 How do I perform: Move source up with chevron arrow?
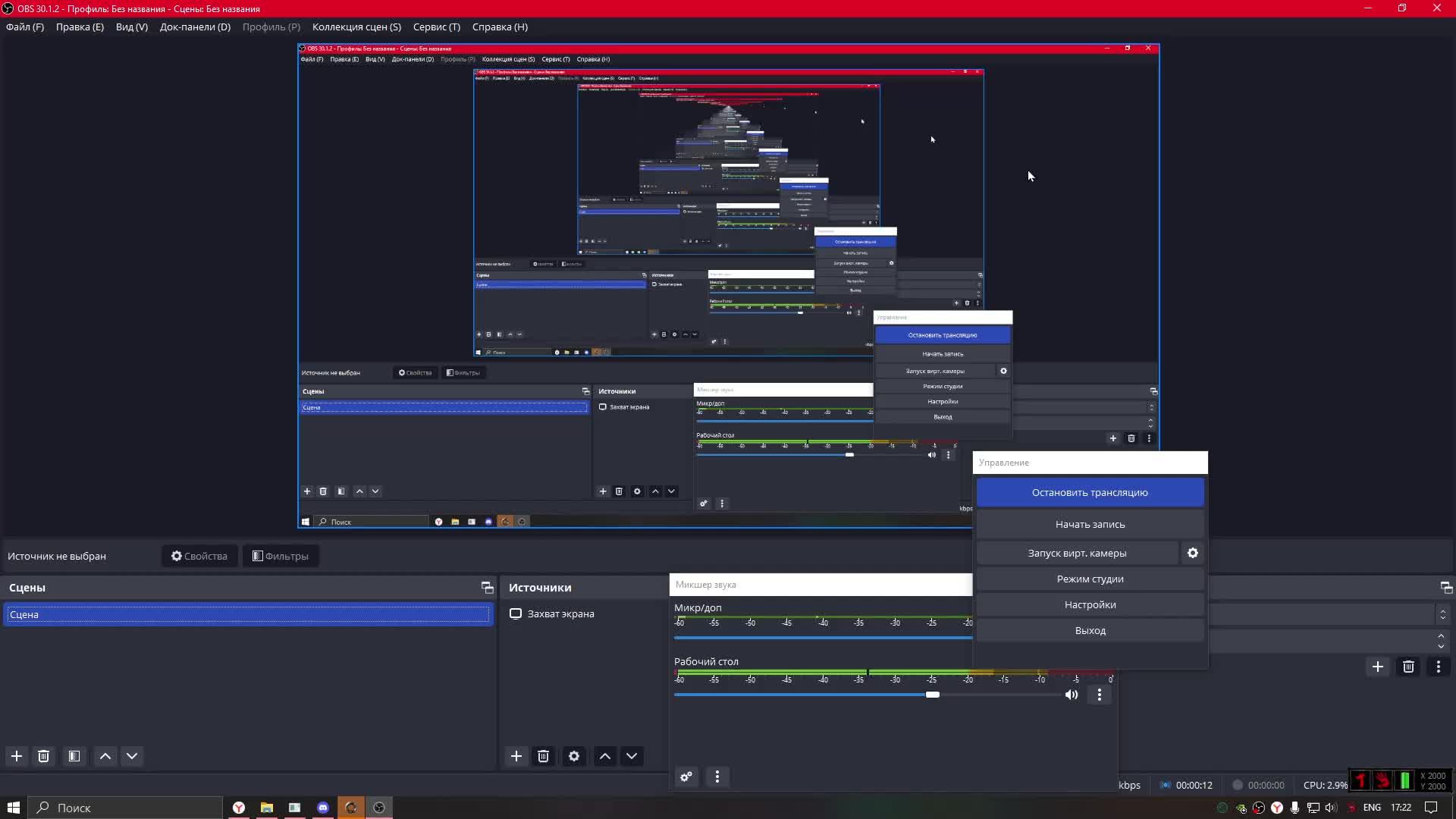point(605,756)
